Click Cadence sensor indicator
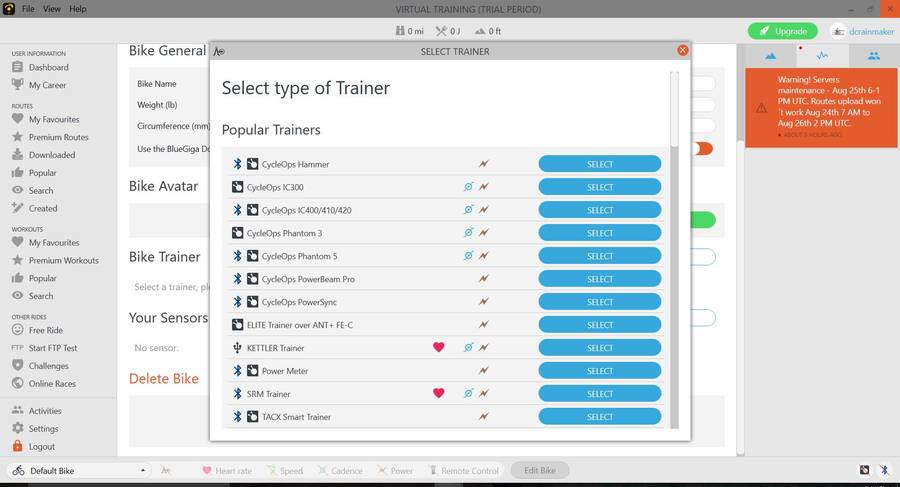Screen dimensions: 900x487 click(x=340, y=470)
